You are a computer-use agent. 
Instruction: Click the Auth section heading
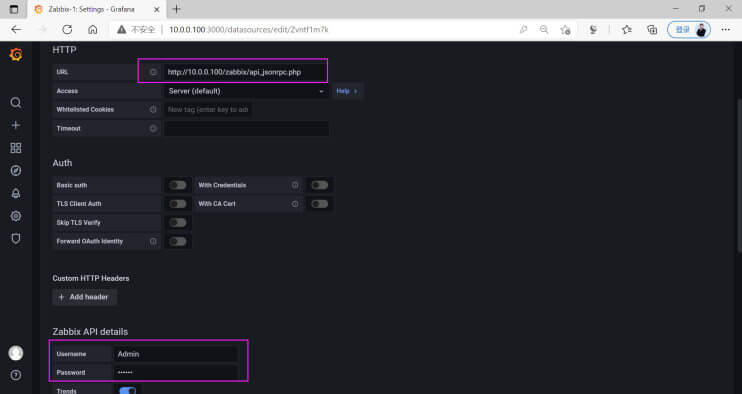(62, 163)
